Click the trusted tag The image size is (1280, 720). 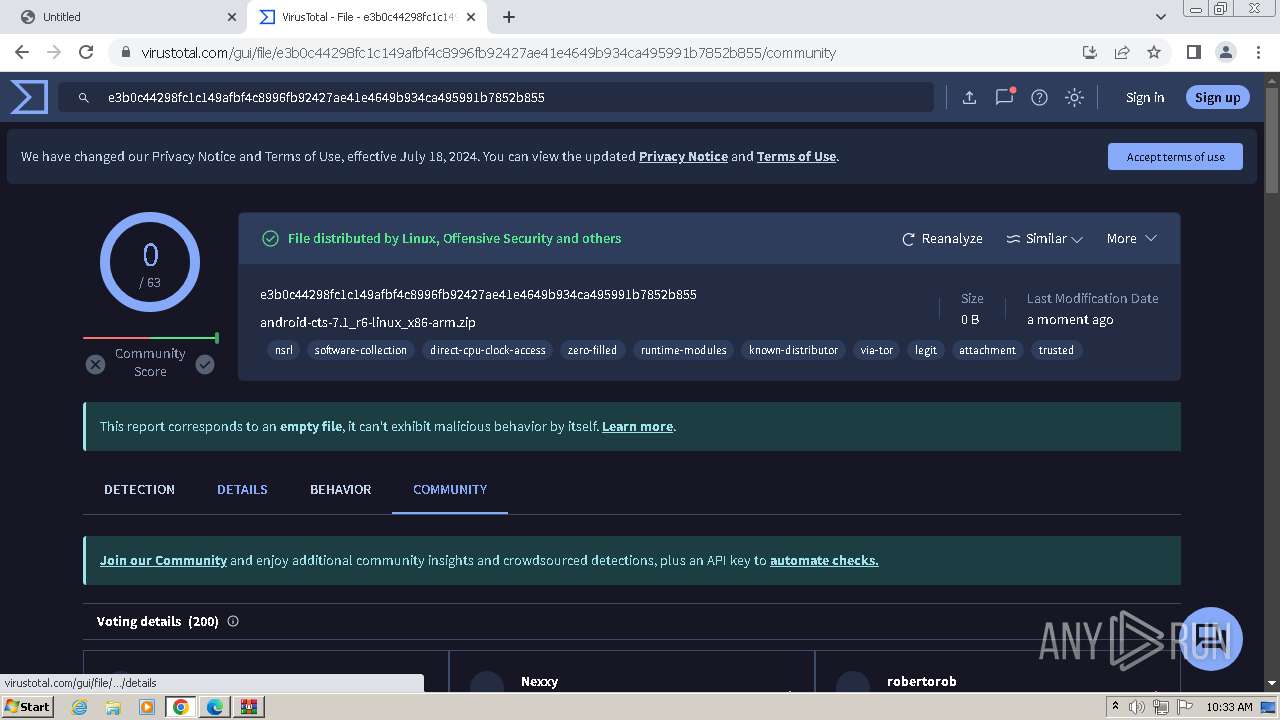tap(1056, 350)
